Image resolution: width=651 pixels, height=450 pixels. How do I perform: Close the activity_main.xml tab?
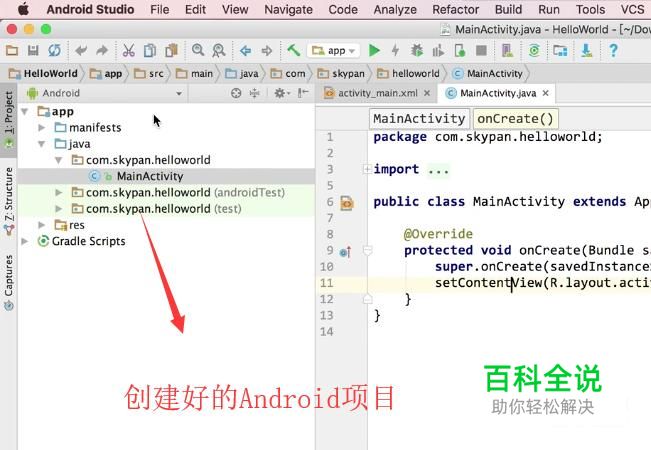427,93
